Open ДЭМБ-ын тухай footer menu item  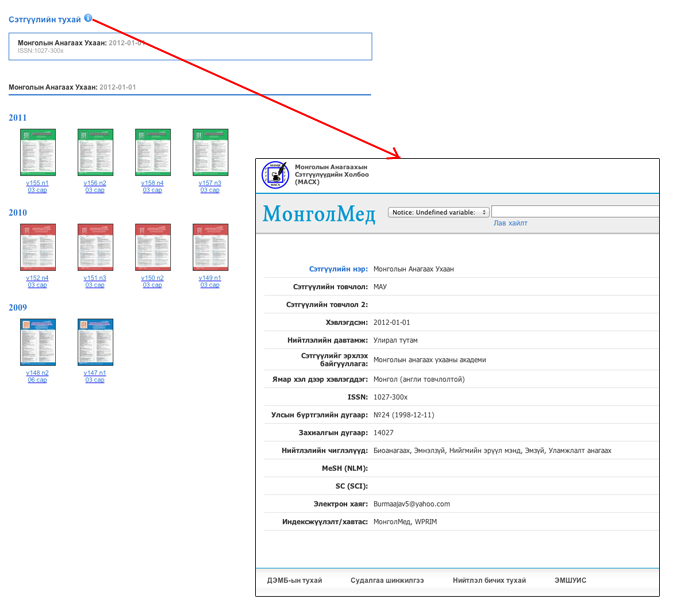pos(294,580)
